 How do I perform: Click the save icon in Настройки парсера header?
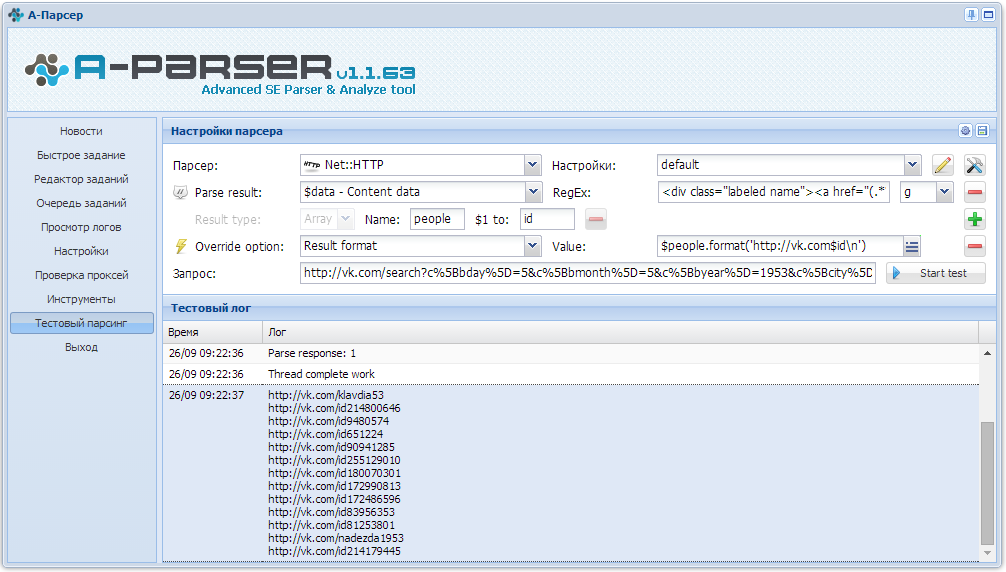[982, 131]
